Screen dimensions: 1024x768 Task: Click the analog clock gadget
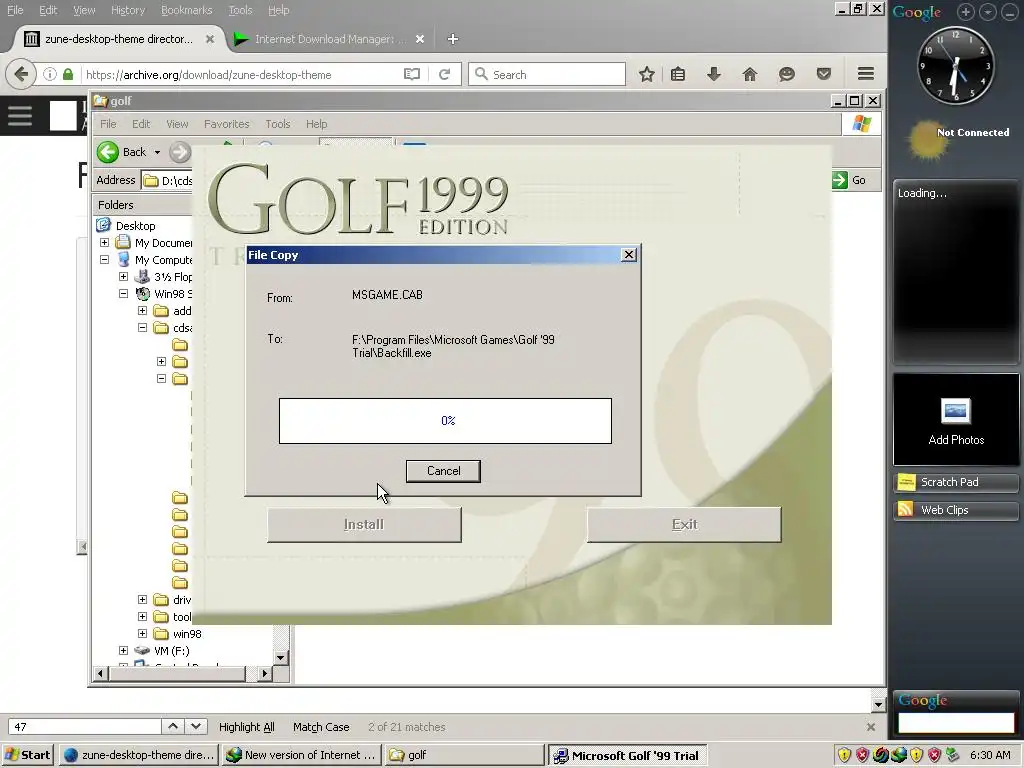point(956,65)
